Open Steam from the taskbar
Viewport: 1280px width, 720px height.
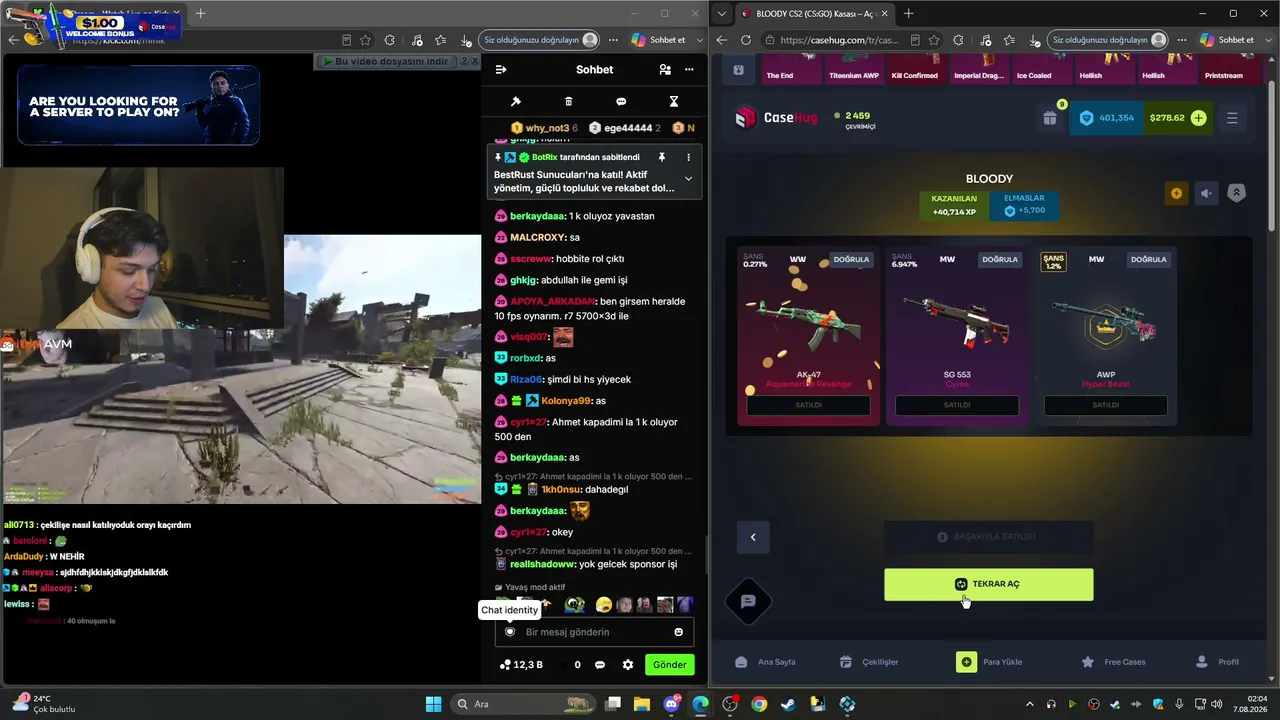point(788,704)
